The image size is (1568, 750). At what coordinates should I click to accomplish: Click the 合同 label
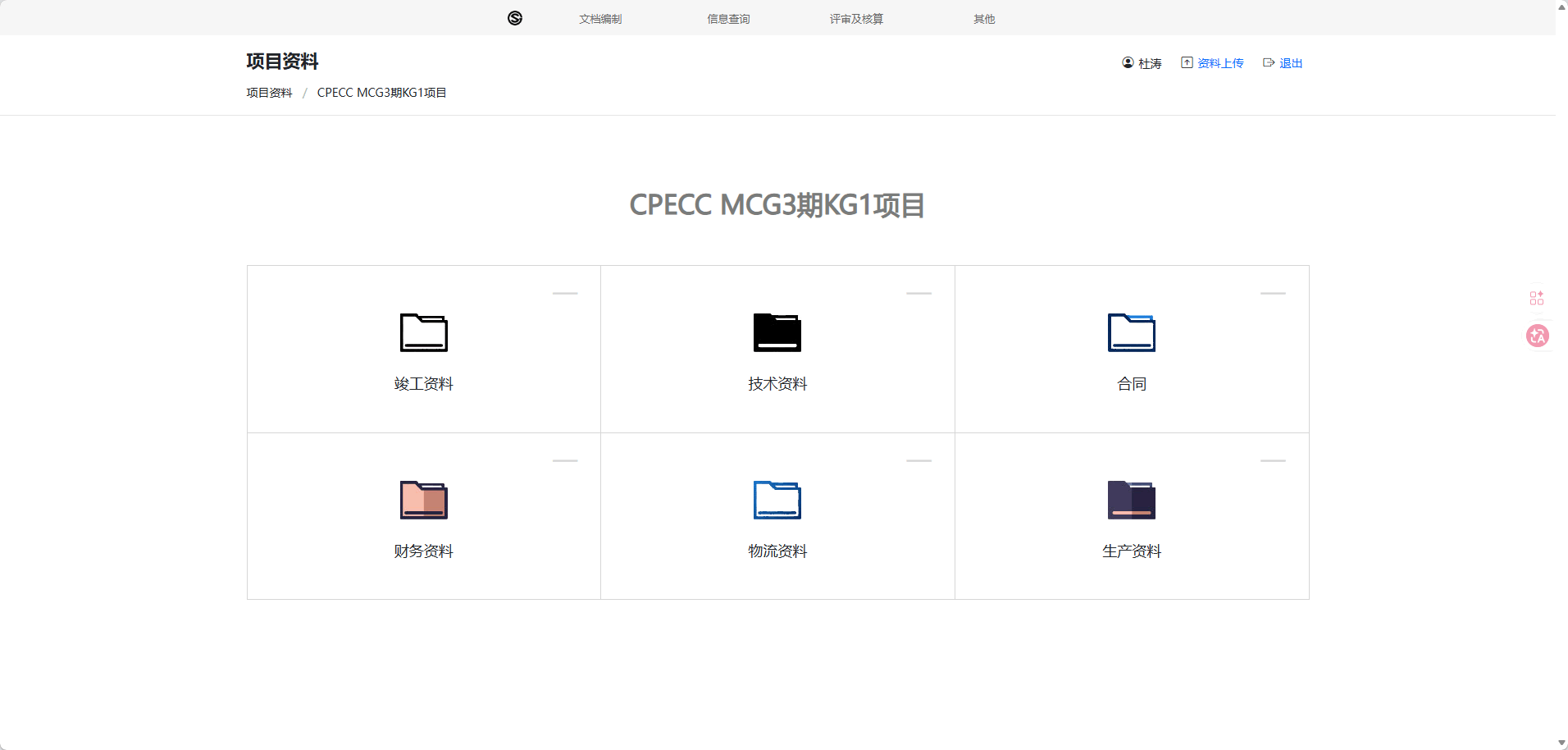click(x=1132, y=383)
